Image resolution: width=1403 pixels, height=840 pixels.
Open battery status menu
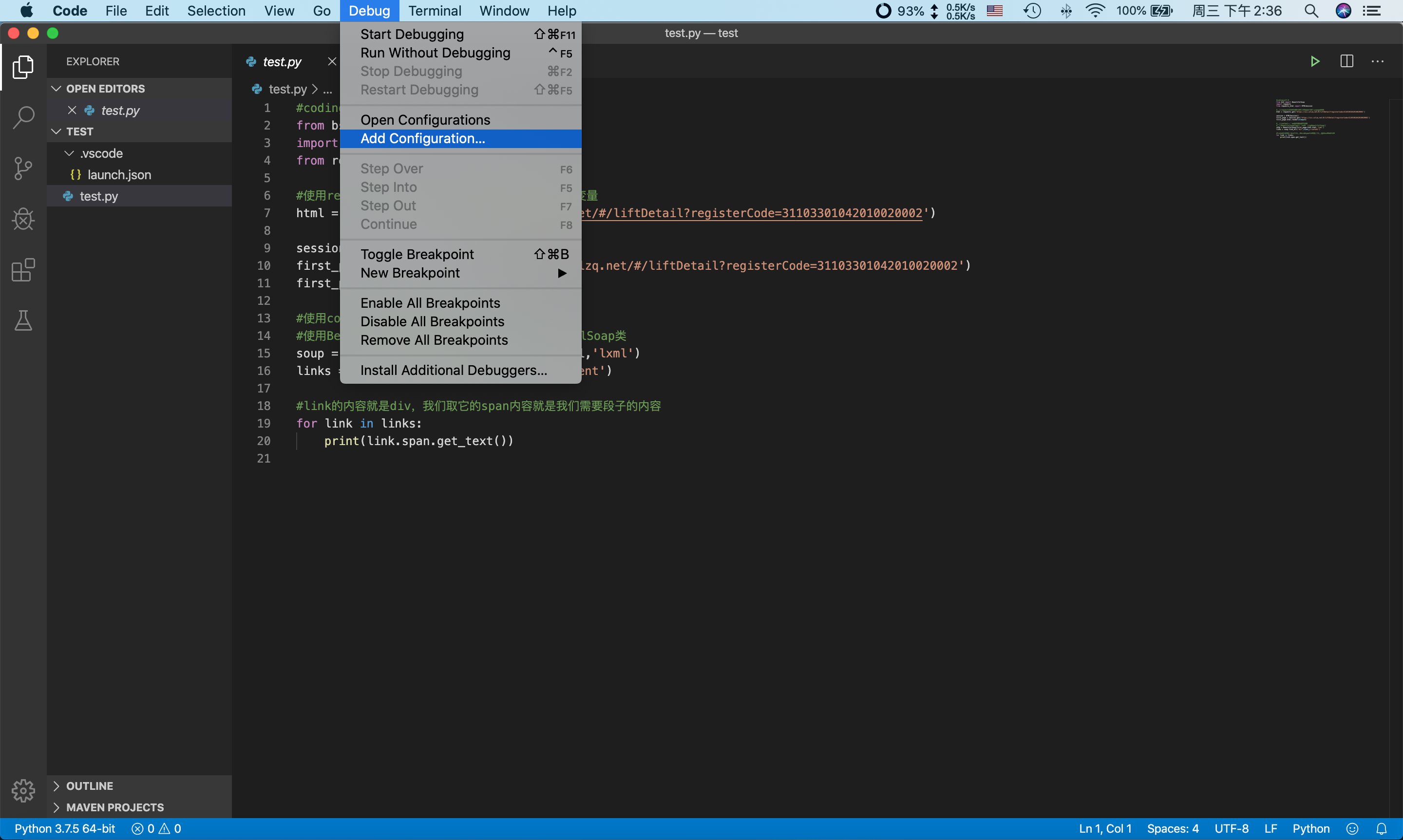click(x=1144, y=11)
